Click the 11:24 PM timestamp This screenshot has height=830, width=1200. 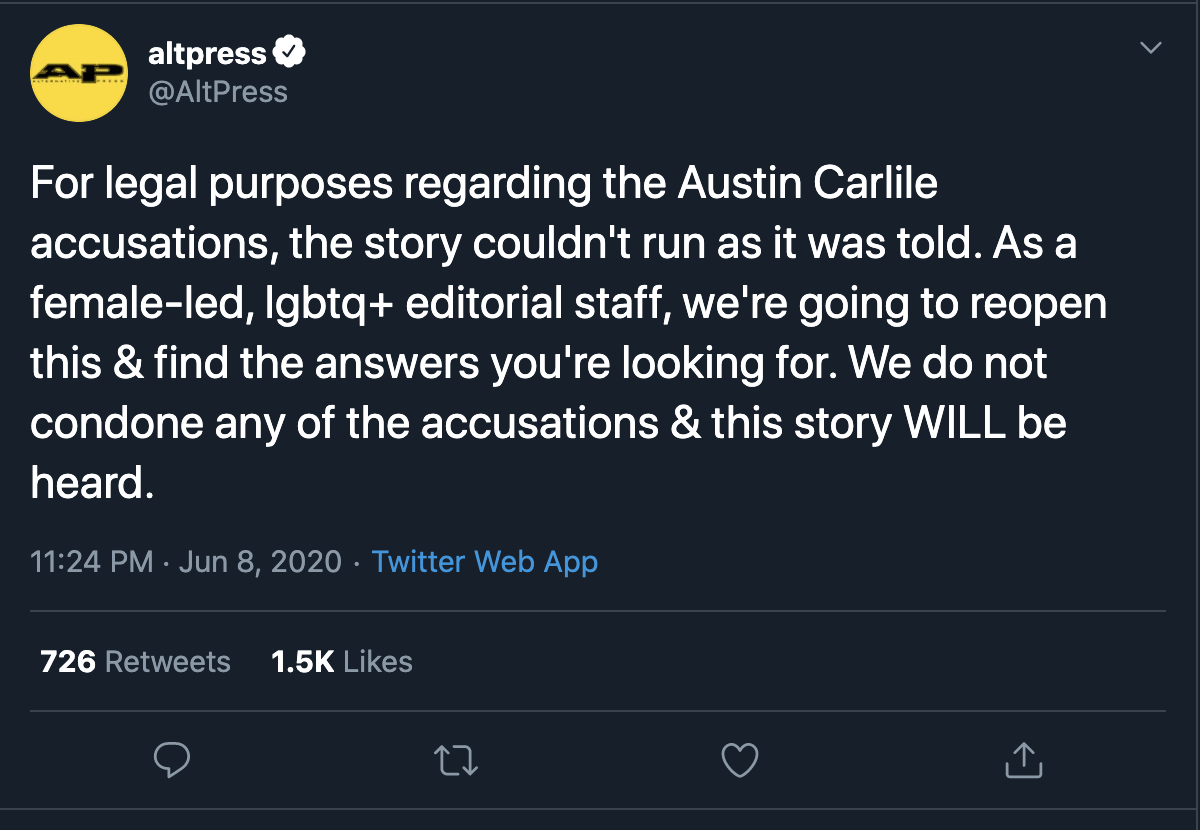coord(92,561)
